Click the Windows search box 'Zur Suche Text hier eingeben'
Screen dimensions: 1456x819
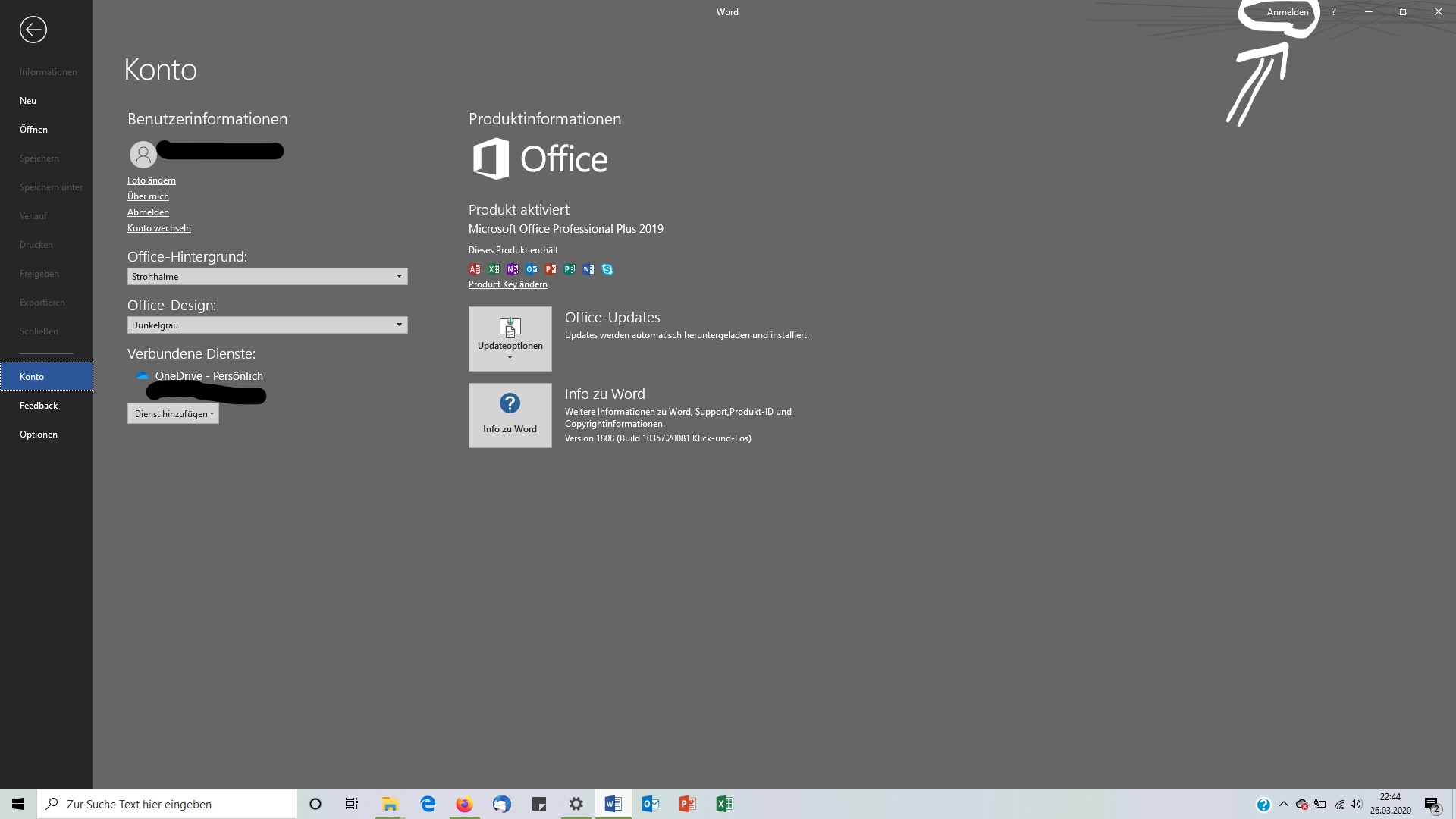coord(167,804)
